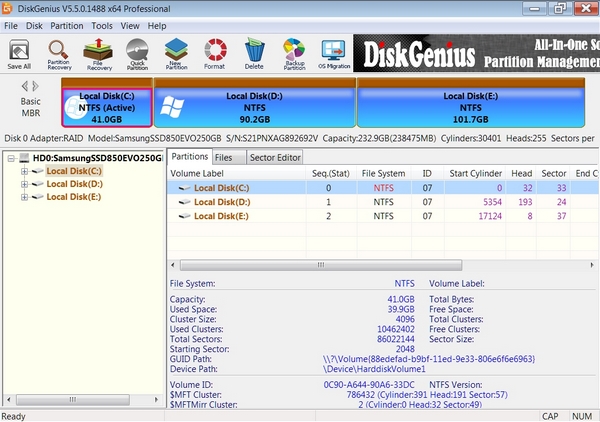This screenshot has height=422, width=600.
Task: Expand Local Disk(C:) tree node
Action: pos(23,171)
